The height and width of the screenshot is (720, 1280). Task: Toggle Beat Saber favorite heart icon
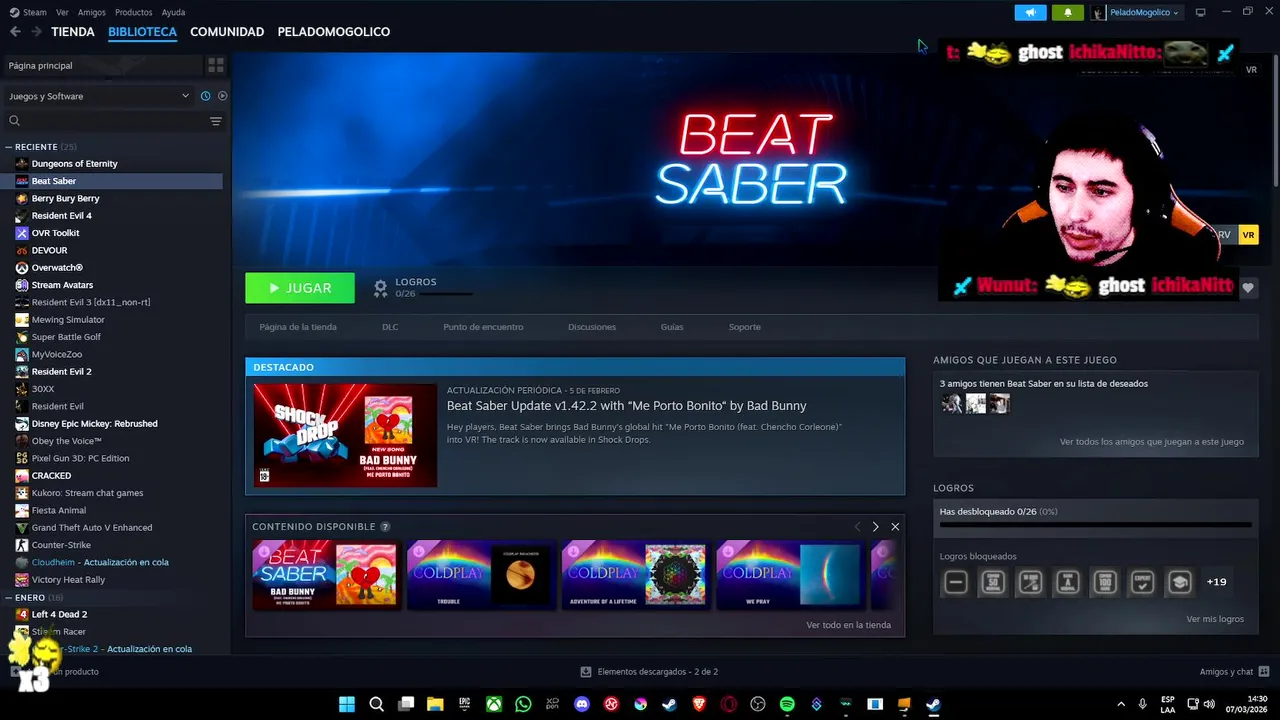1248,288
